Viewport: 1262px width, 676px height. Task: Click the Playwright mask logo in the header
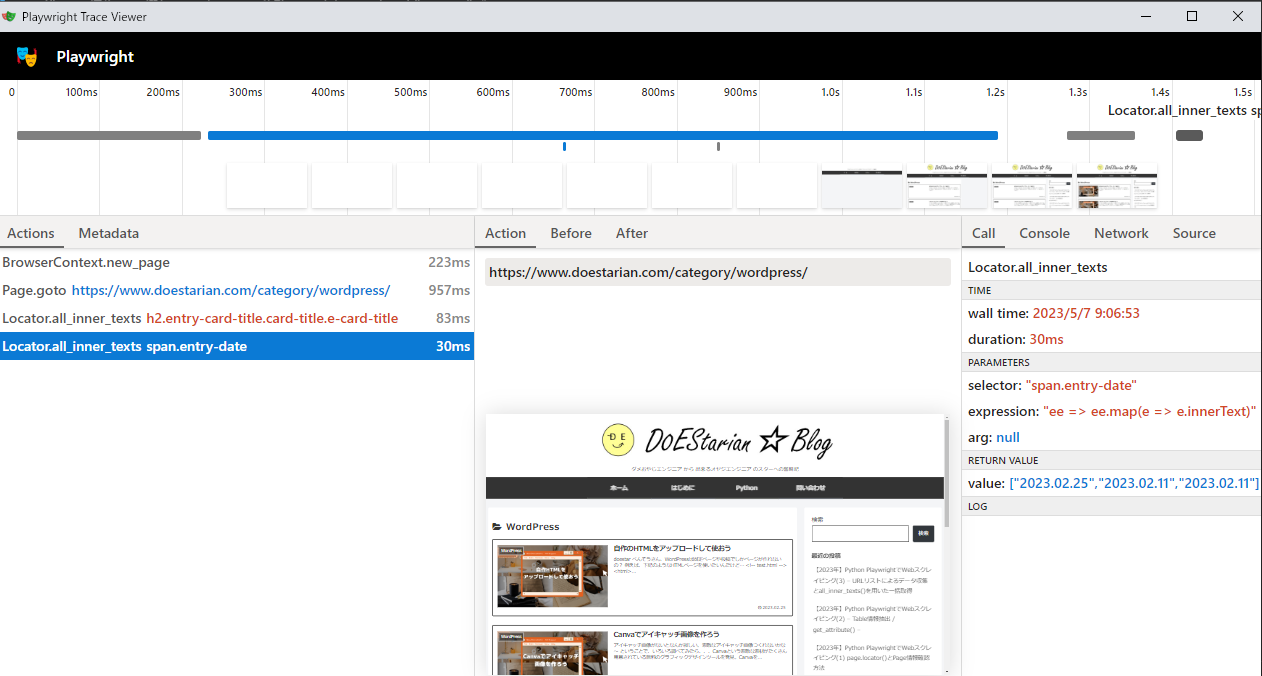click(26, 57)
